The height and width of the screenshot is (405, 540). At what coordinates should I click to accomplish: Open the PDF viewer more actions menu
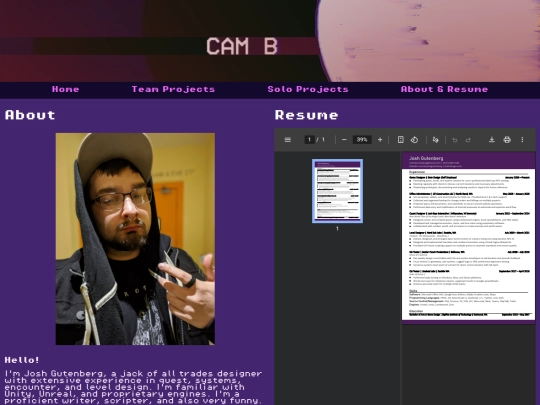pos(522,139)
